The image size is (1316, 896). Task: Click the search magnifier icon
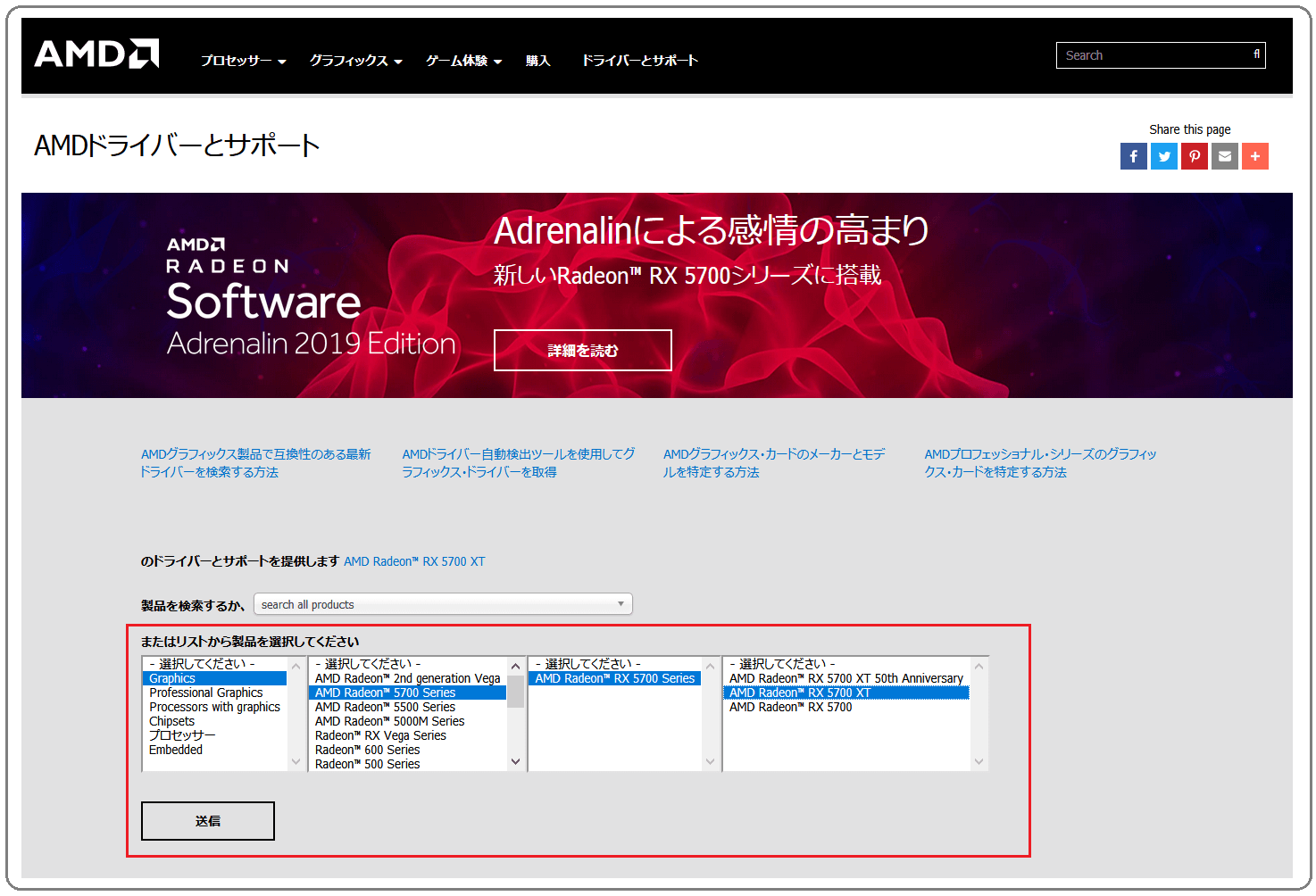pos(1256,54)
